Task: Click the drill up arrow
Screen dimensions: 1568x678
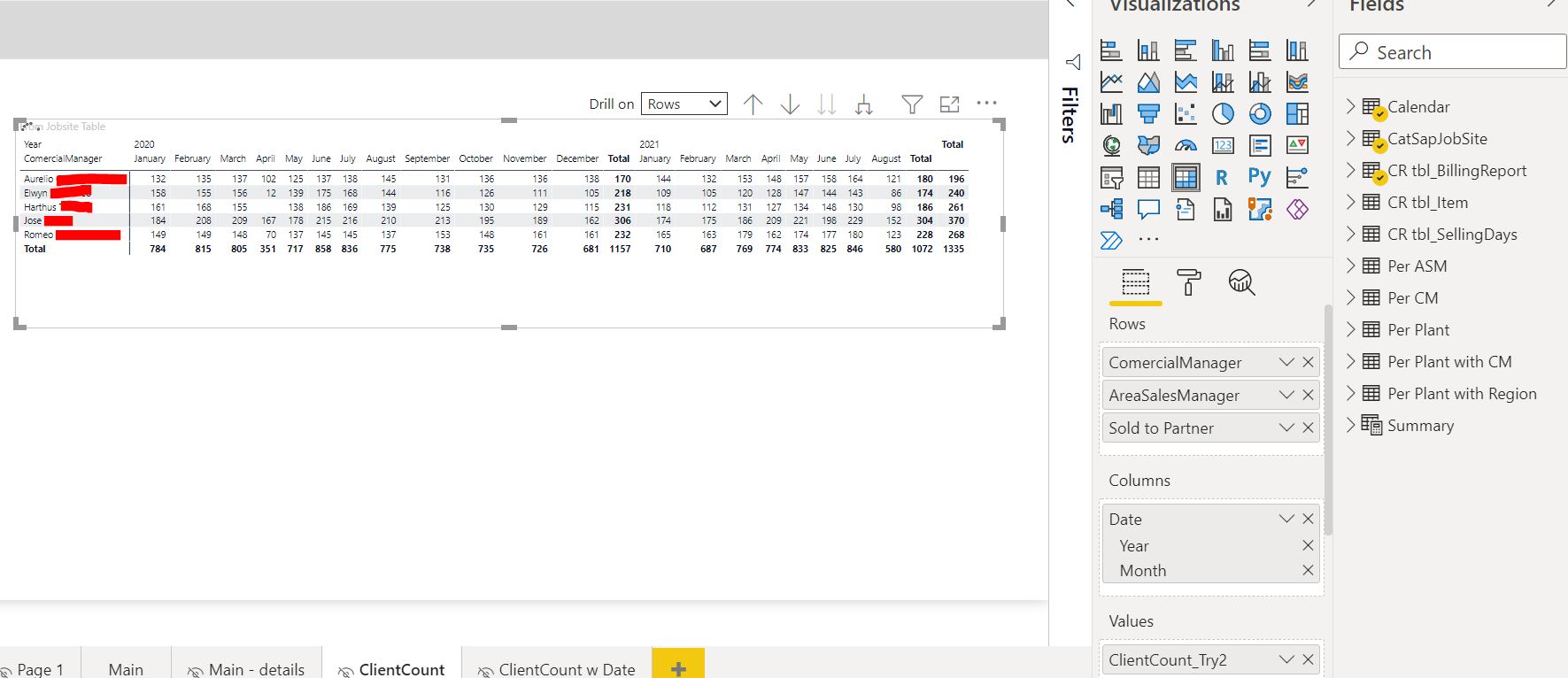Action: [753, 104]
